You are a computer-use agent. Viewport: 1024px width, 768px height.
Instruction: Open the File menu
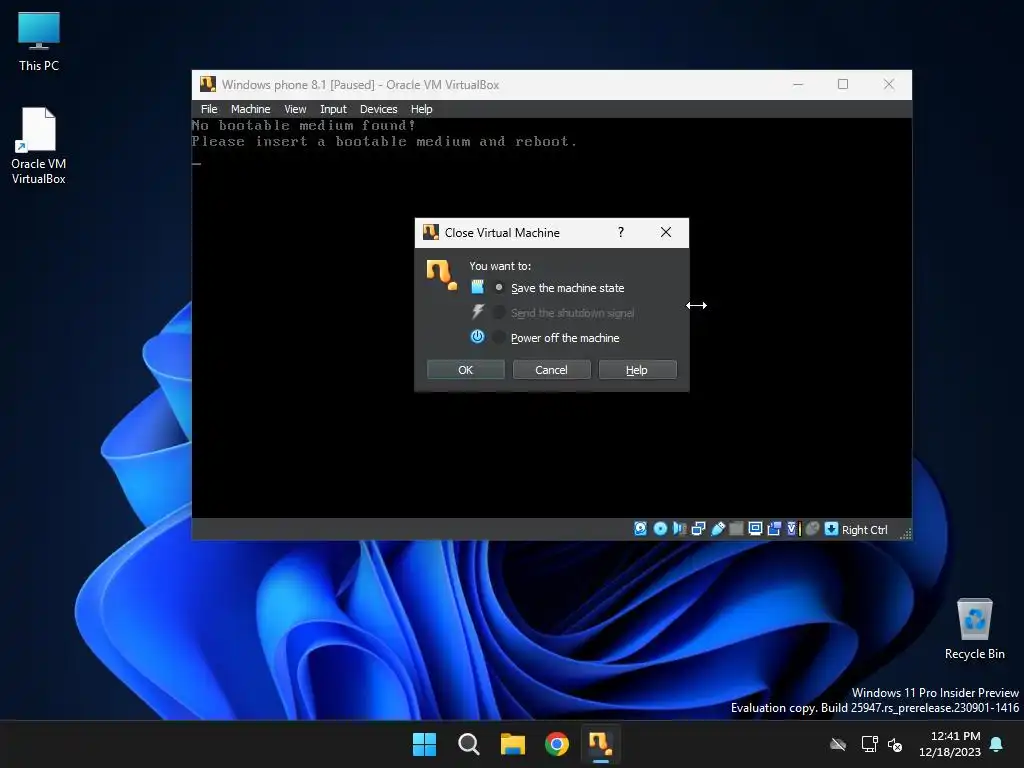coord(209,109)
